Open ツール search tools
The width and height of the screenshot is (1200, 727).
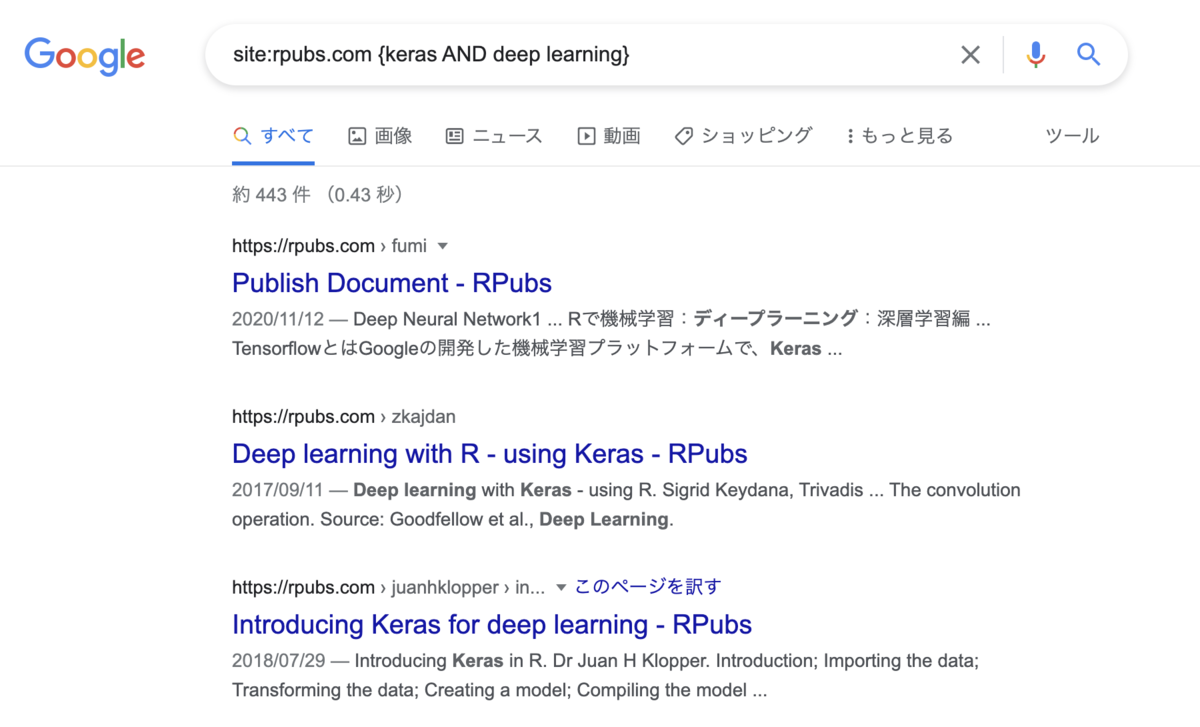tap(1072, 136)
